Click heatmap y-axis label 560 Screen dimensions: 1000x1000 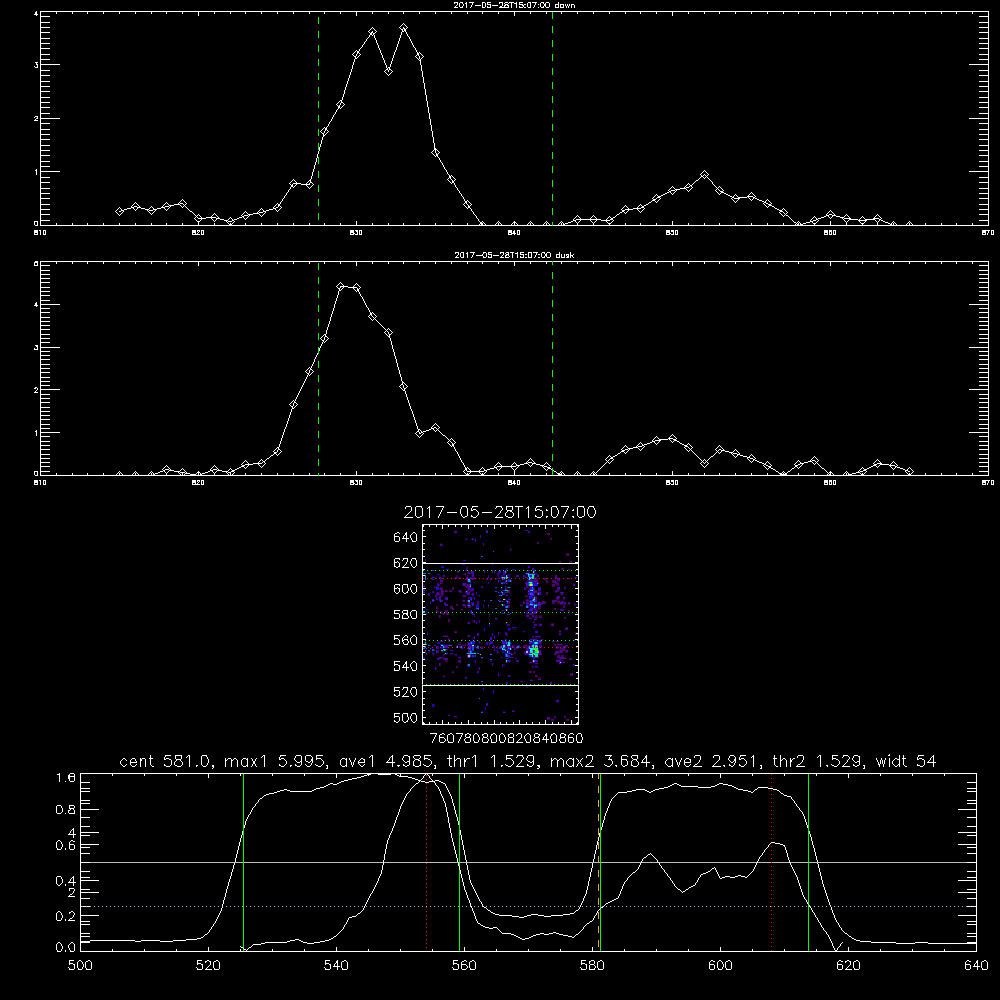(x=406, y=640)
